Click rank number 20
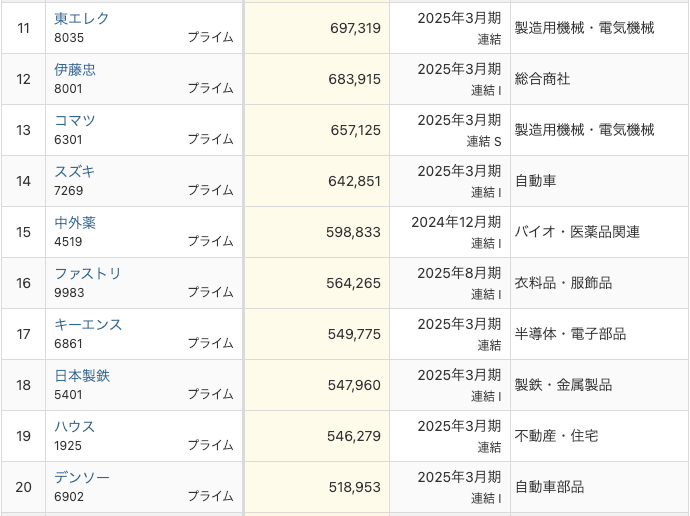 23,487
